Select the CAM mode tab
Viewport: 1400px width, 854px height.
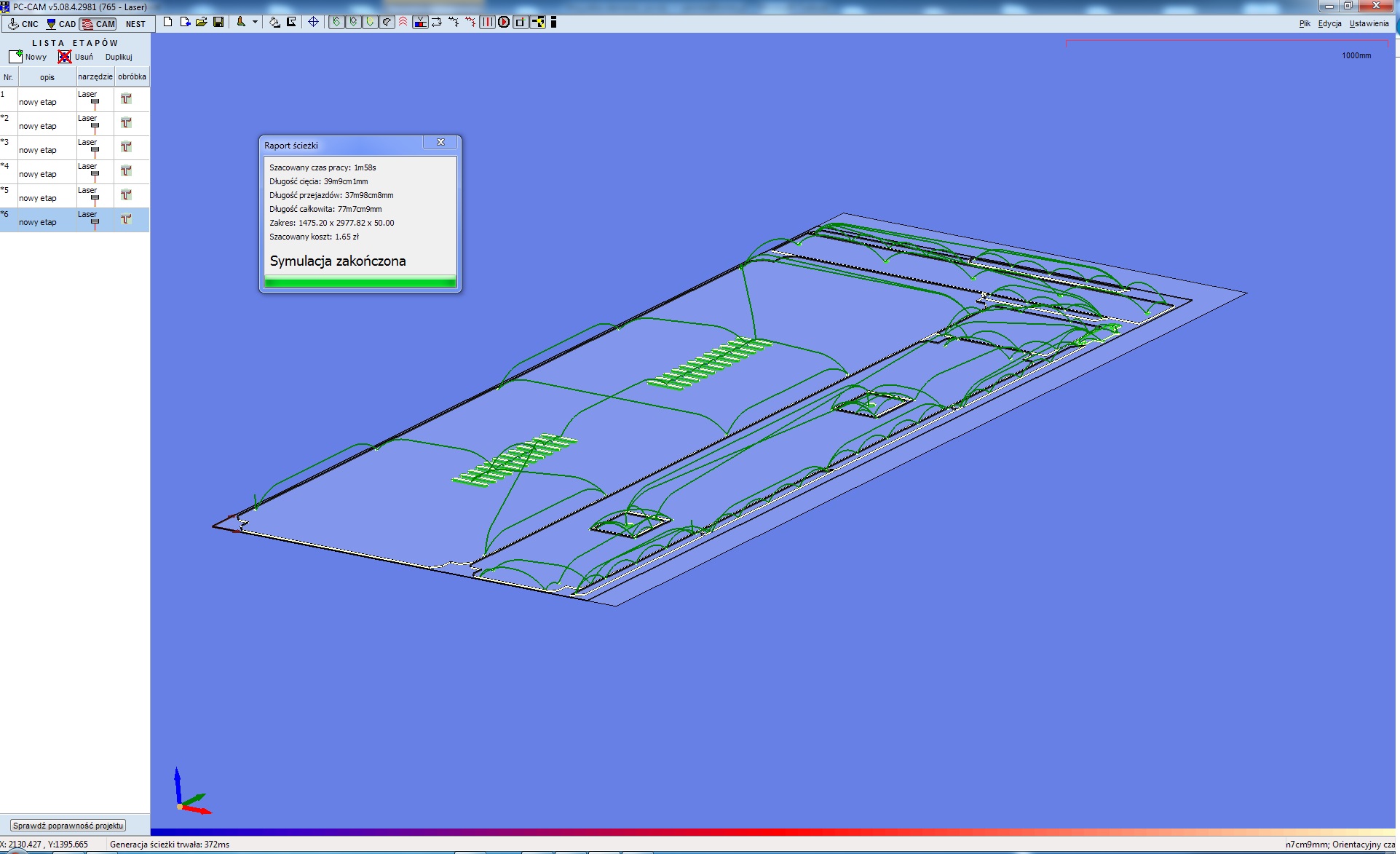pos(98,23)
